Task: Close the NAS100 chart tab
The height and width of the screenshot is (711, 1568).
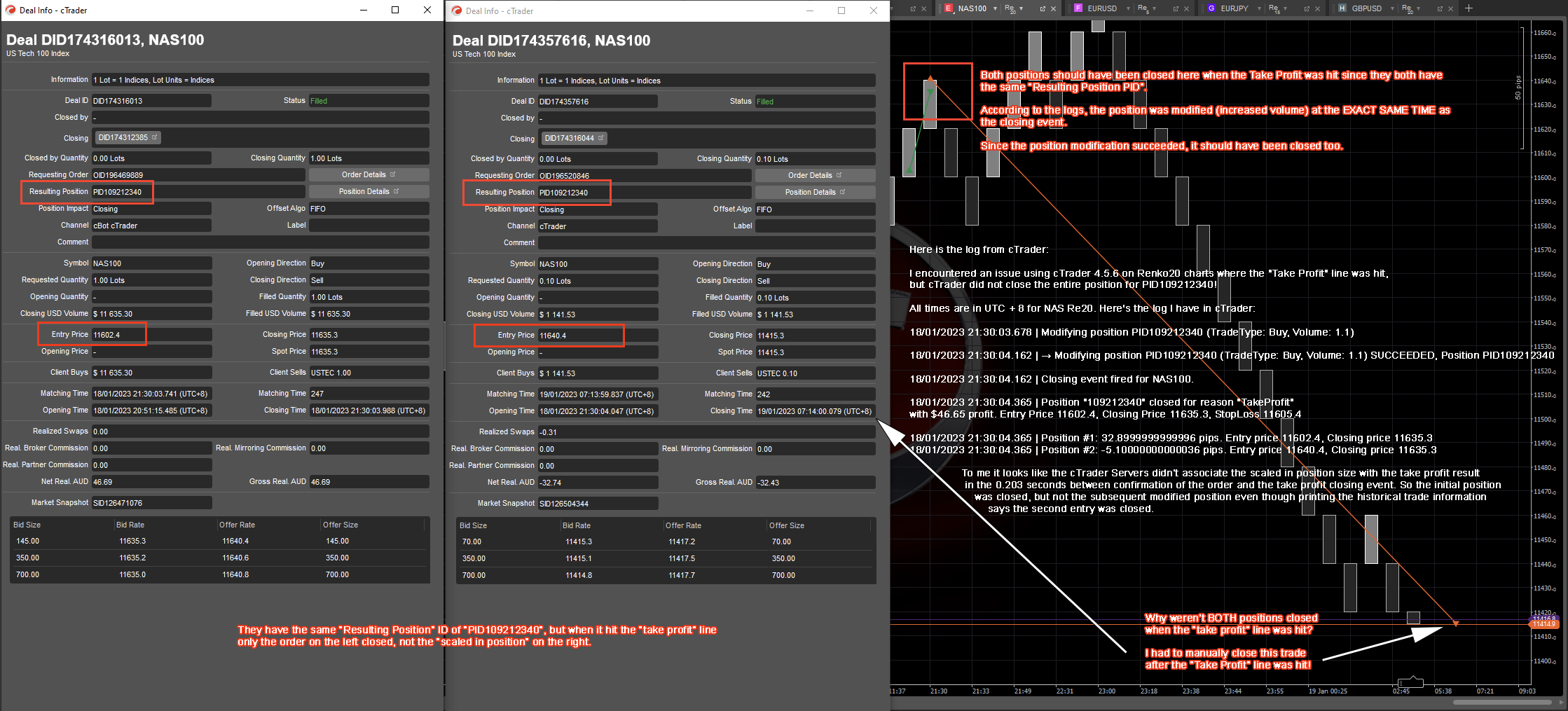Action: (1053, 8)
